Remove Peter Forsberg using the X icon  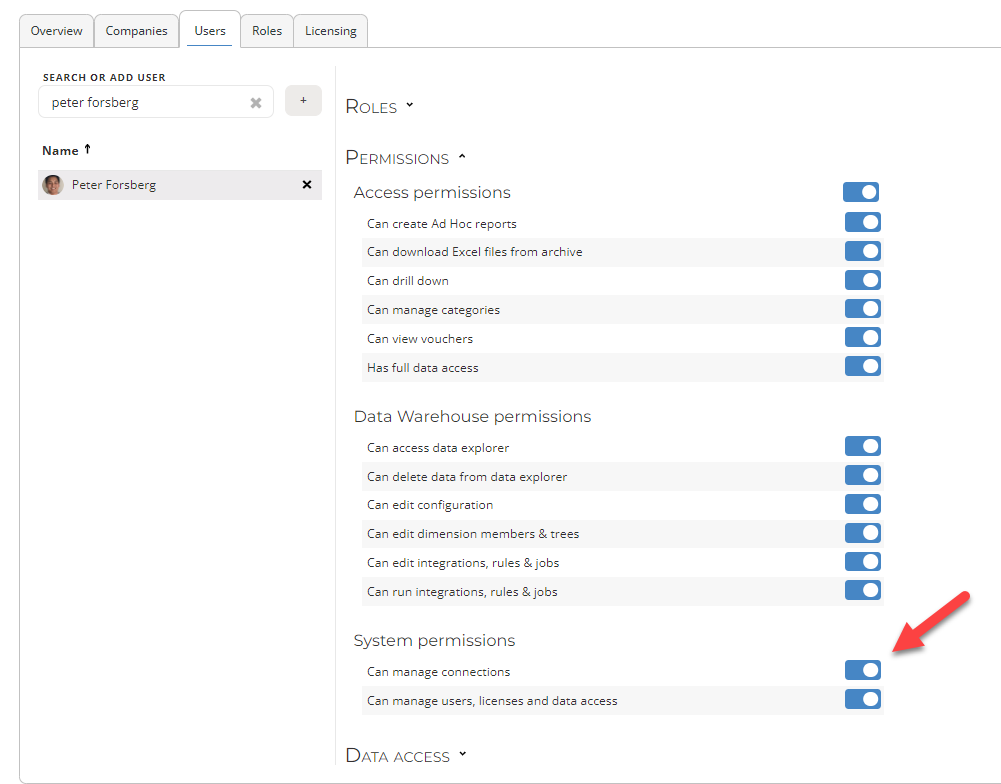[x=307, y=185]
